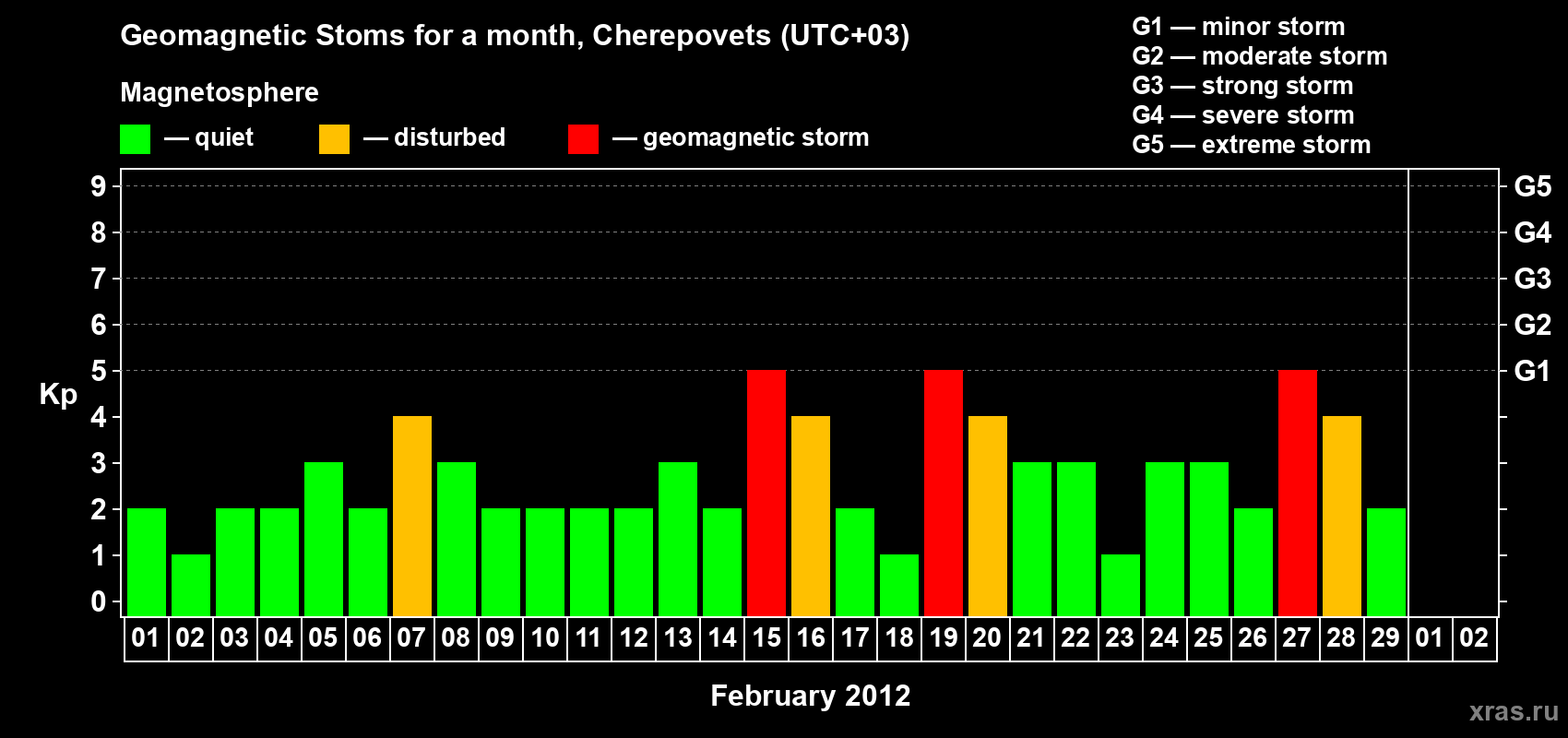Click the orange bar for February 28
This screenshot has height=738, width=1568.
point(1342,517)
